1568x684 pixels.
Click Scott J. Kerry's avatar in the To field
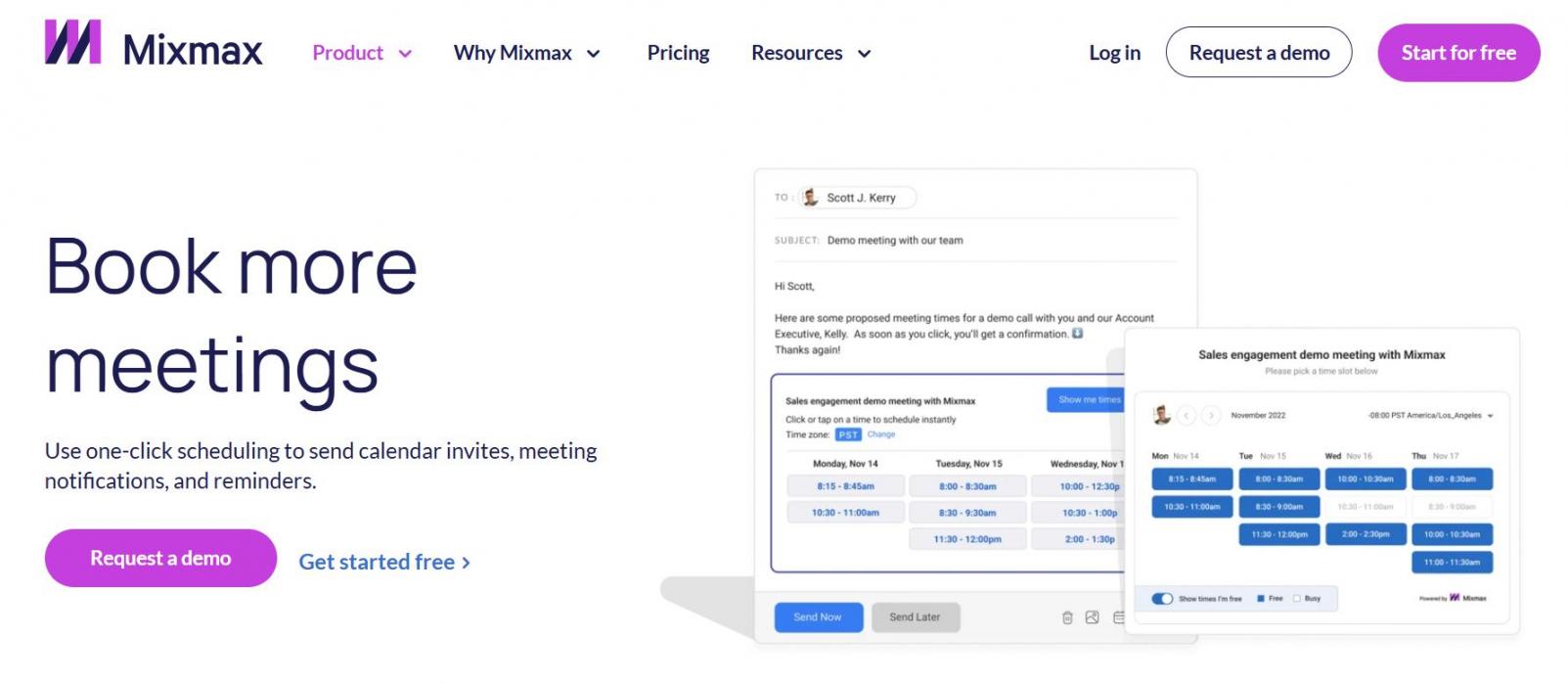810,198
